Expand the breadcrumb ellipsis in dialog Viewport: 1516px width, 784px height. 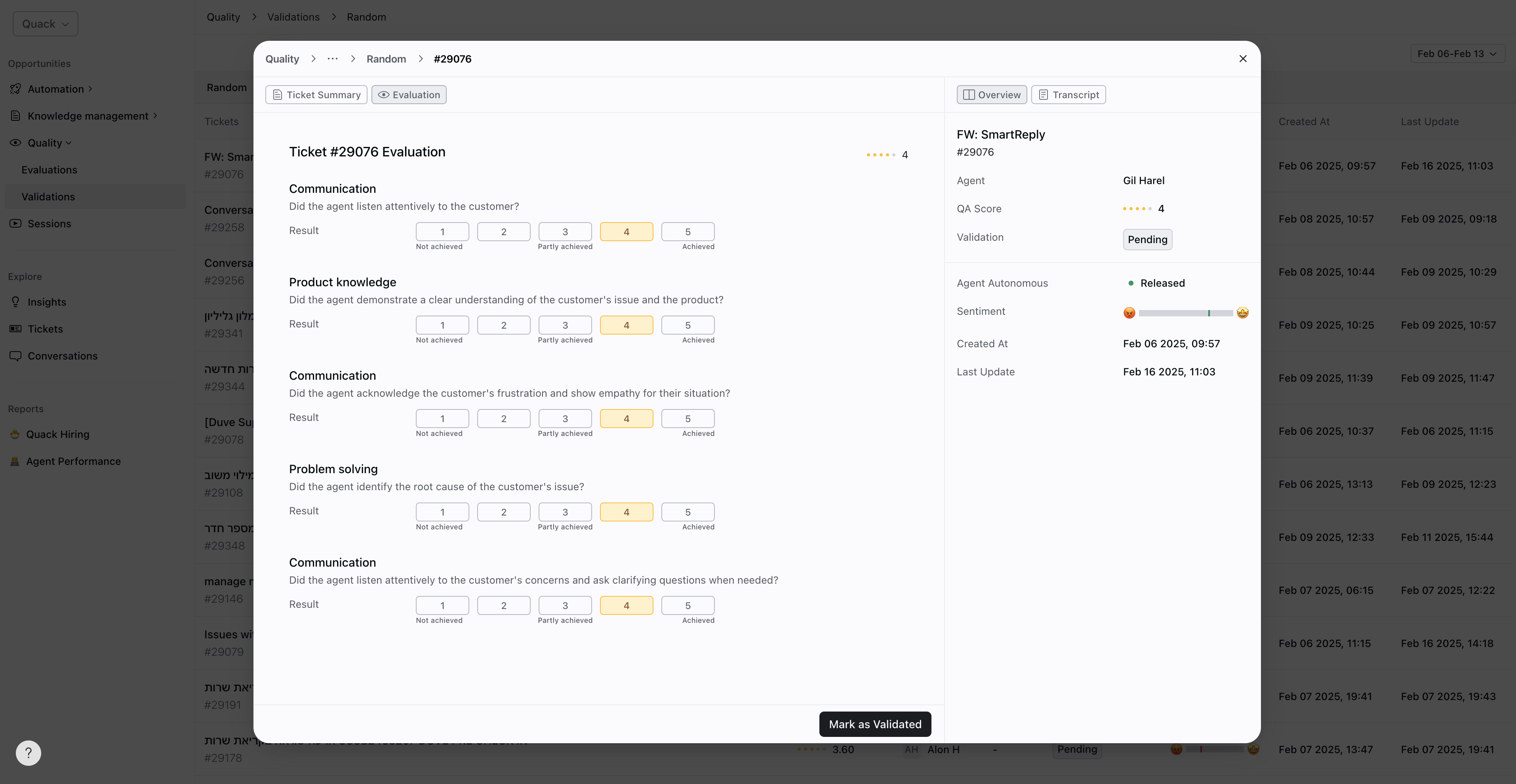tap(333, 59)
